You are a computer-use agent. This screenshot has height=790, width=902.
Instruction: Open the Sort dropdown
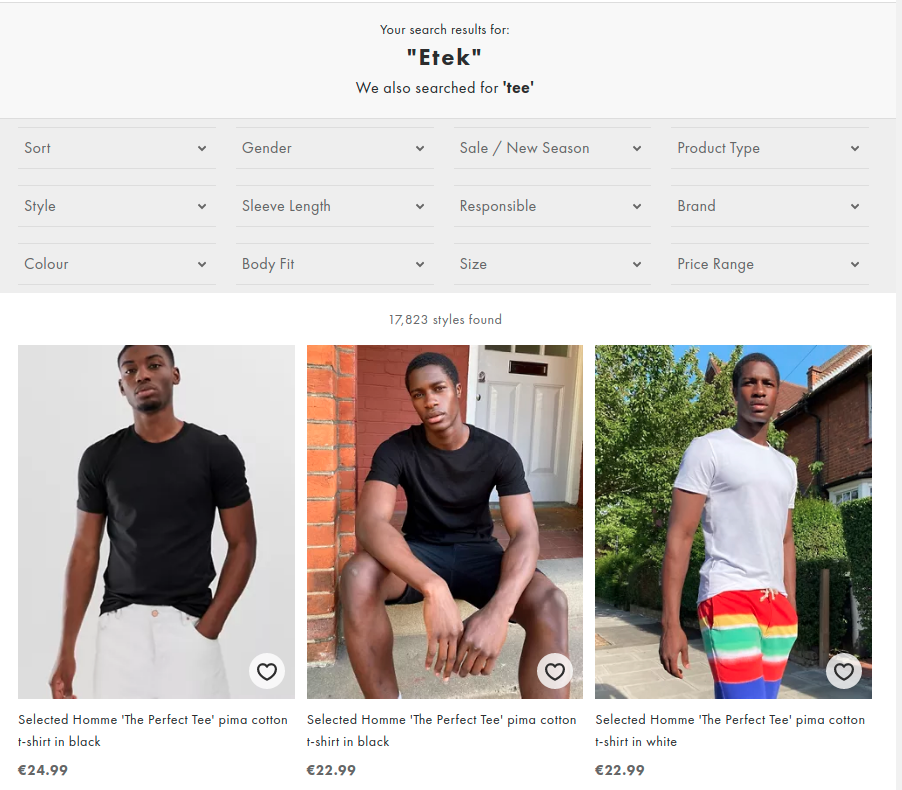pyautogui.click(x=117, y=148)
